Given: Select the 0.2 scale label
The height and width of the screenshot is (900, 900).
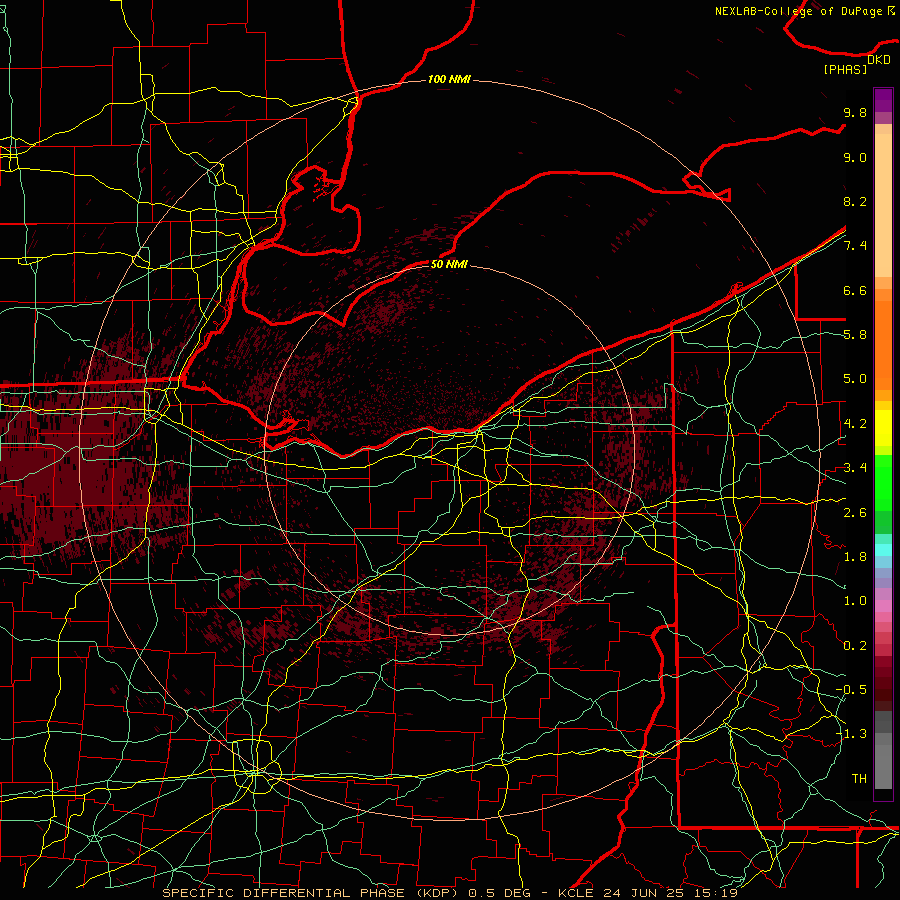Looking at the screenshot, I should tap(855, 646).
